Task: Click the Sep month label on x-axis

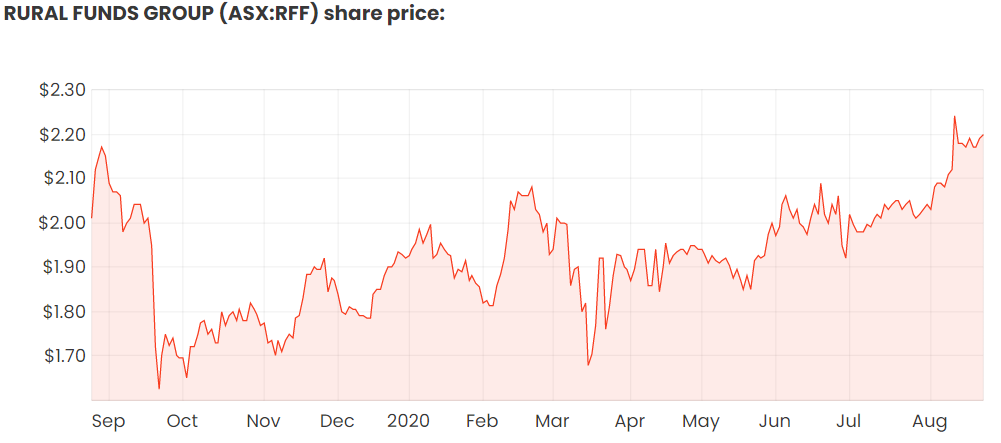Action: pos(108,421)
